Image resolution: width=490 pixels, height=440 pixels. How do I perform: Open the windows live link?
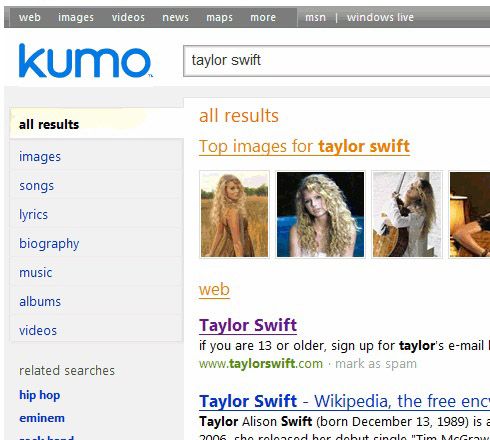click(380, 17)
